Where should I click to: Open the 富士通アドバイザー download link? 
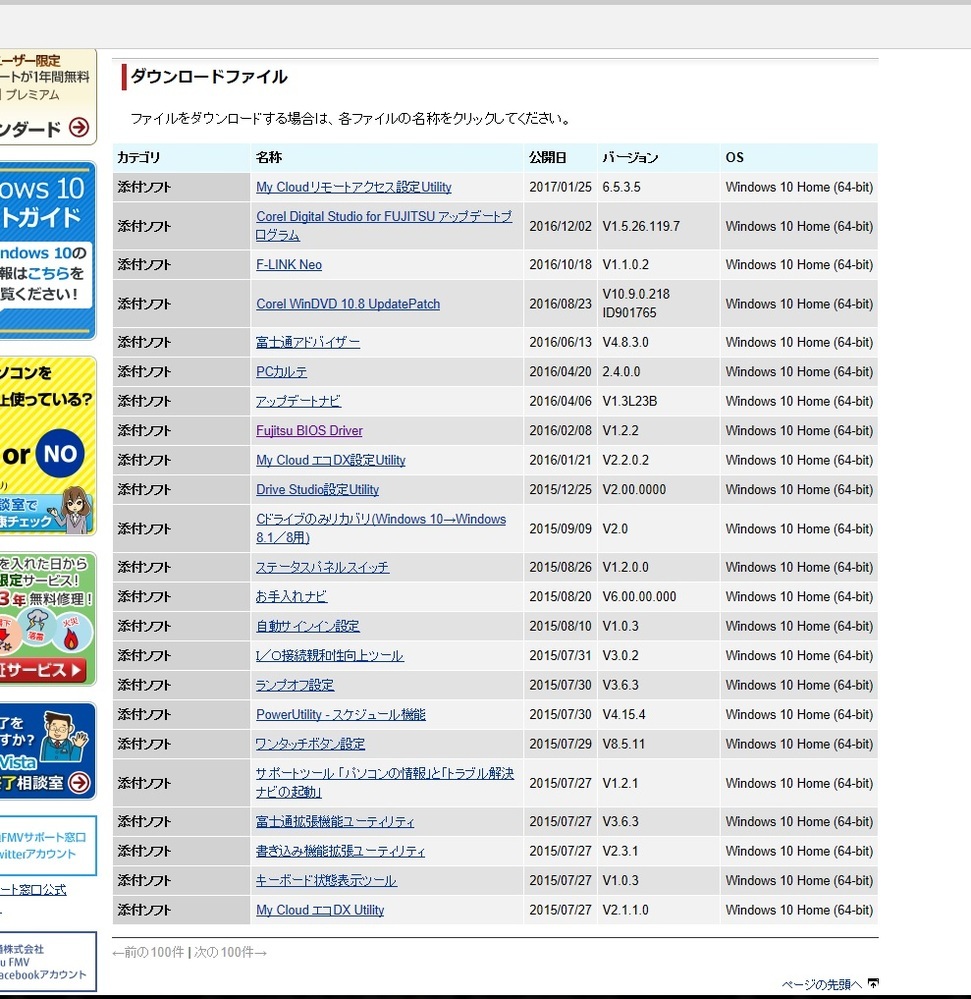308,342
